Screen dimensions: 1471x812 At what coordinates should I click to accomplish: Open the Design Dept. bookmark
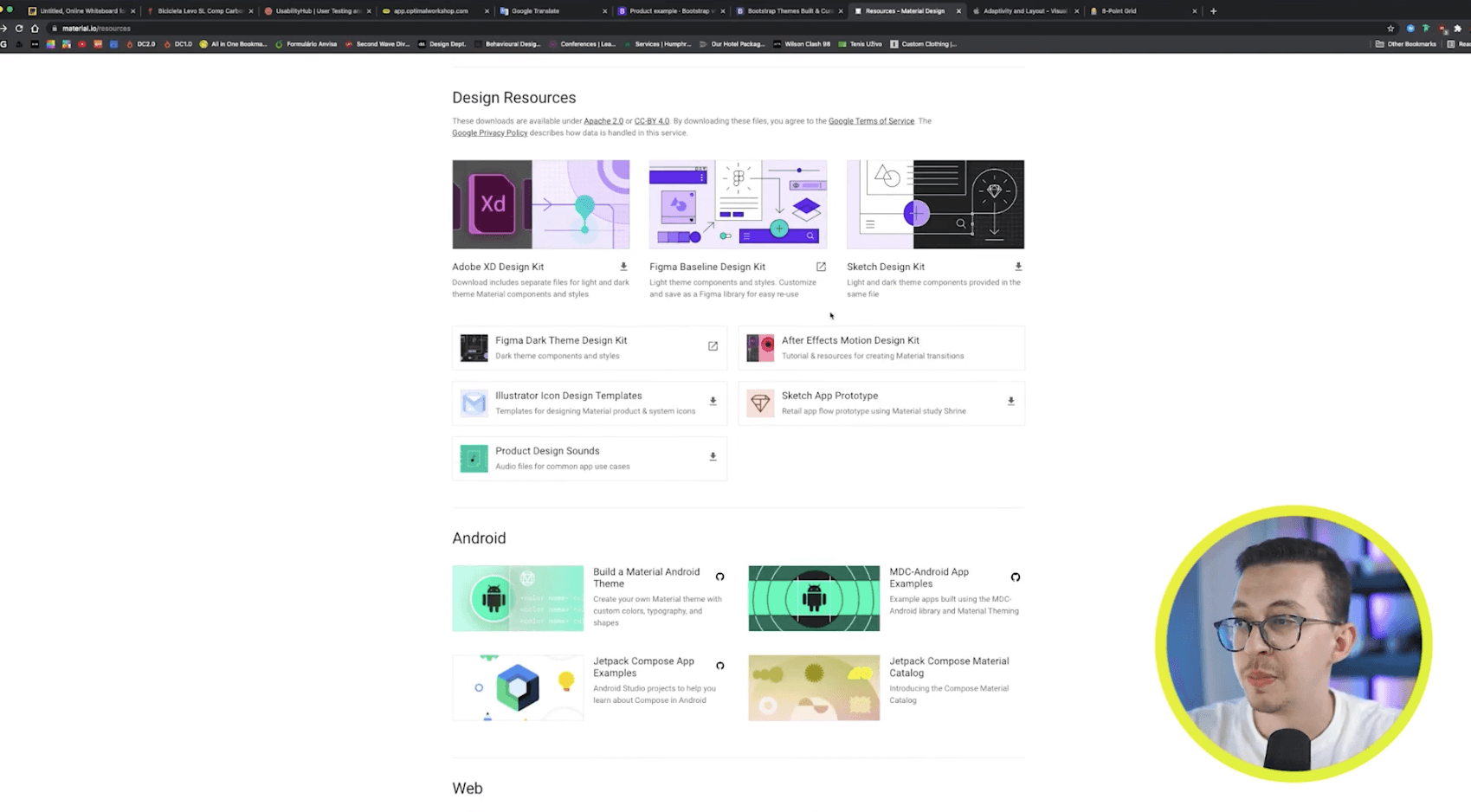click(x=442, y=44)
